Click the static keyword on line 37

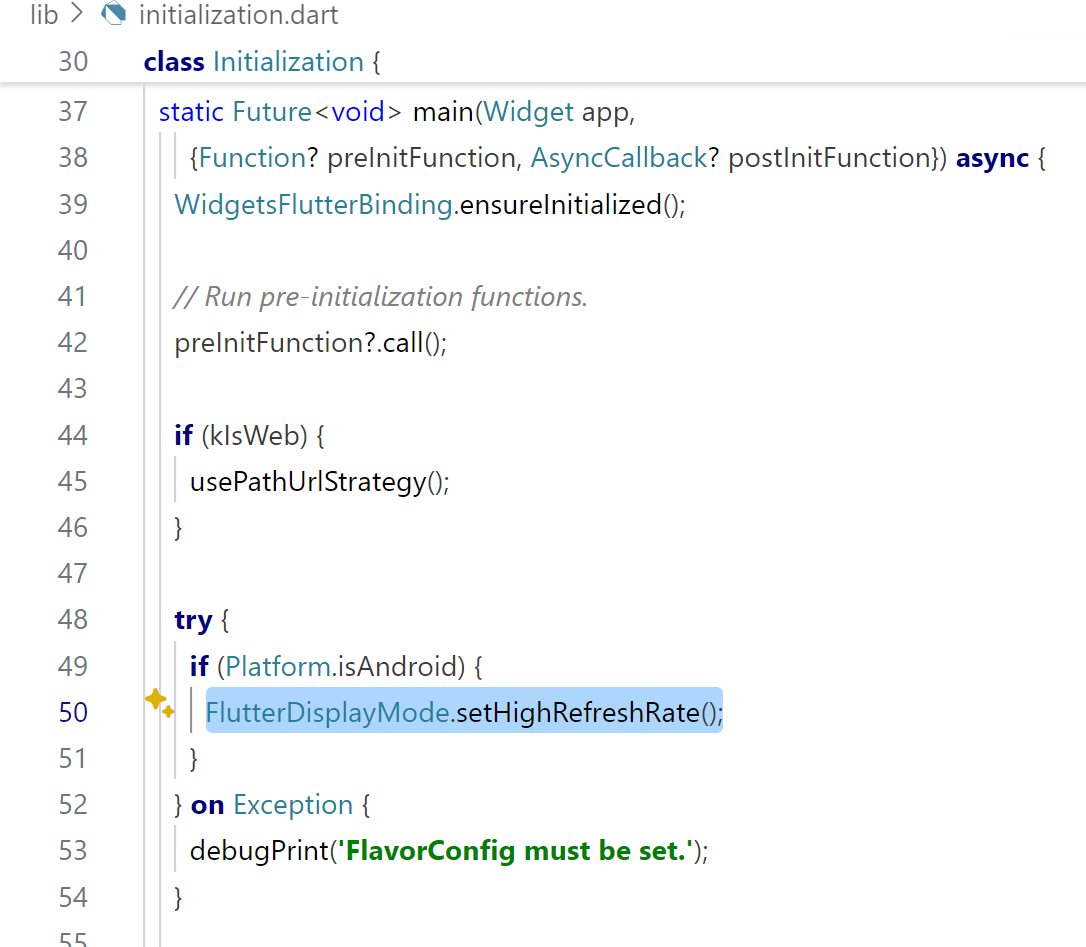(191, 112)
